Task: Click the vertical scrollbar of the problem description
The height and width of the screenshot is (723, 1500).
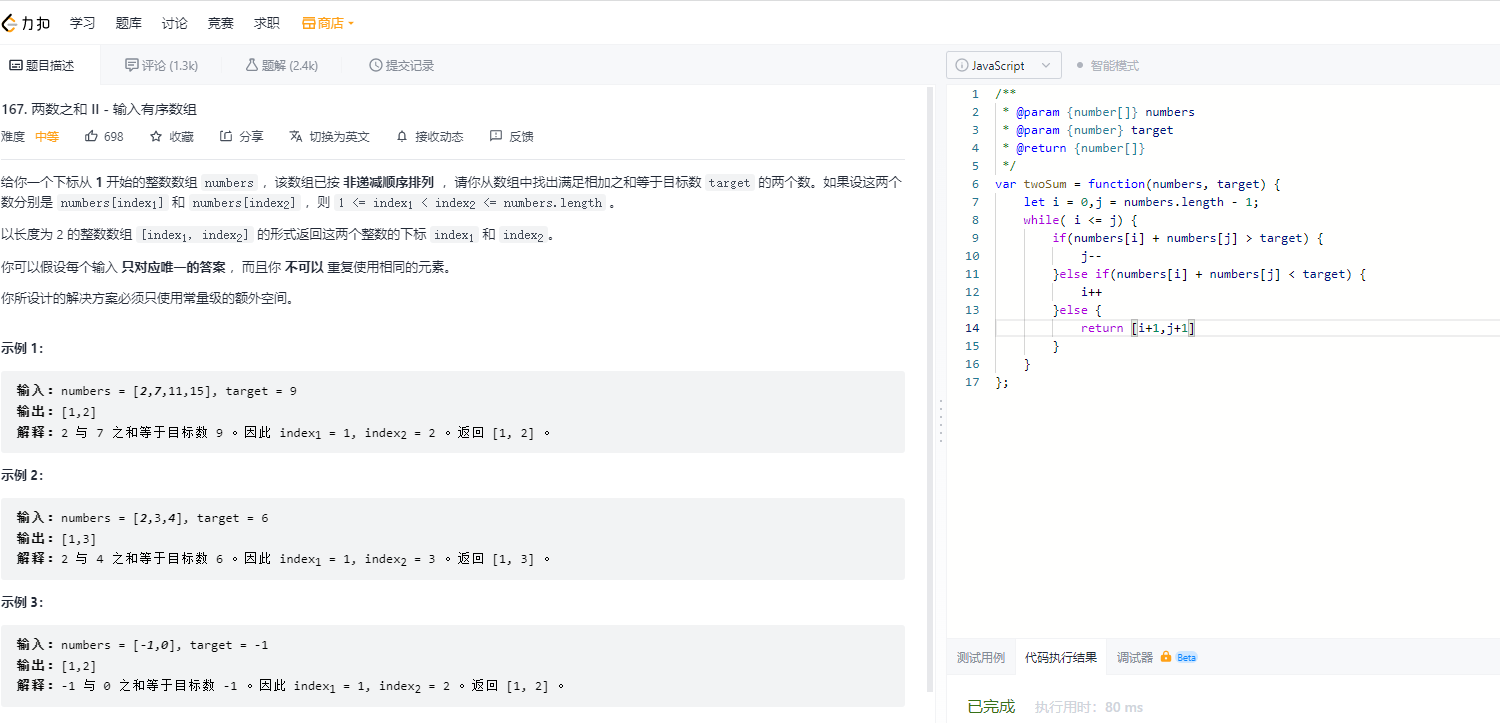Action: [x=929, y=390]
